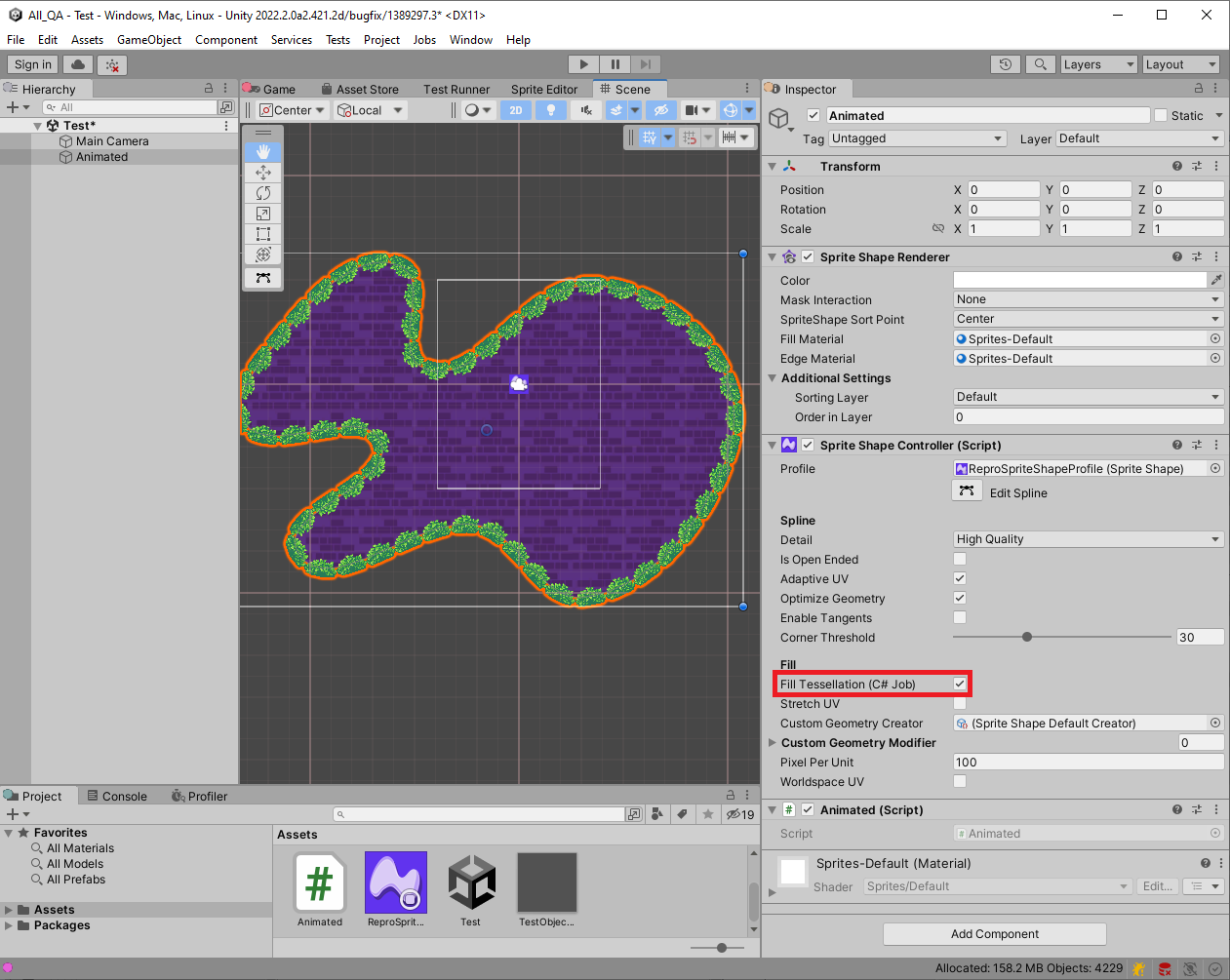
Task: Open the Component menu
Action: pyautogui.click(x=226, y=40)
